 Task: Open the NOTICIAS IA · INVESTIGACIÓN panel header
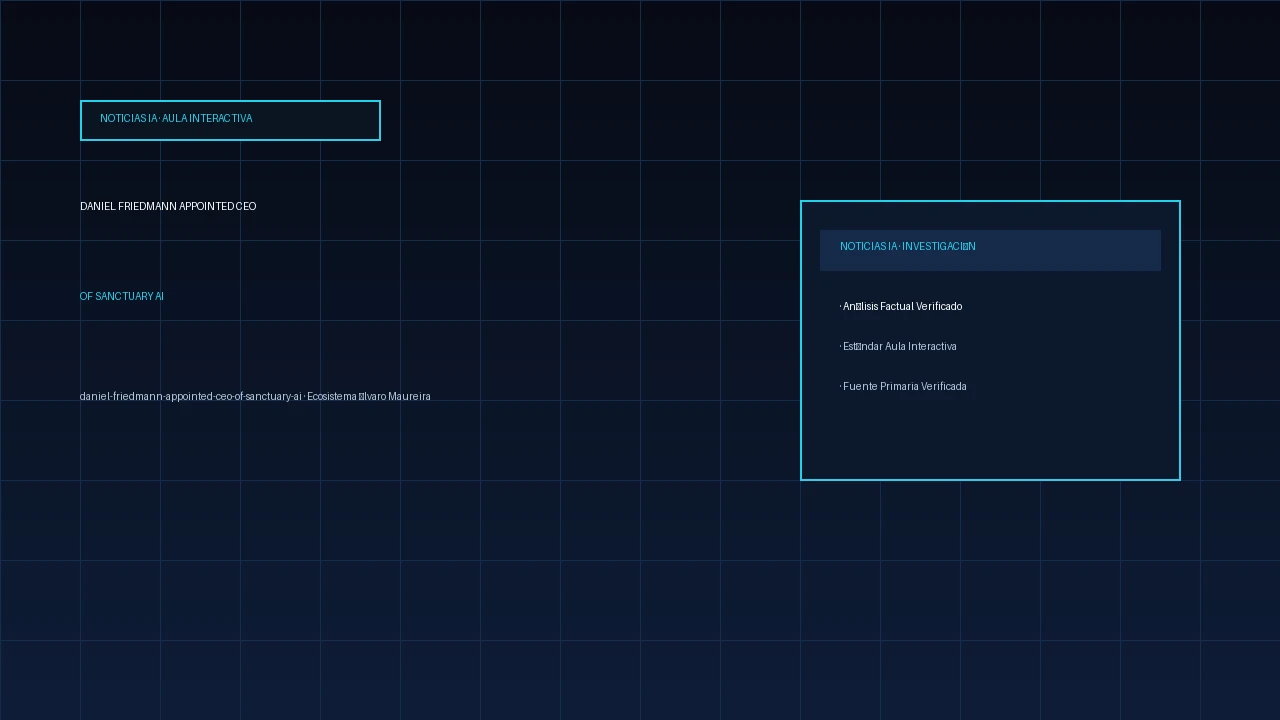[x=990, y=250]
